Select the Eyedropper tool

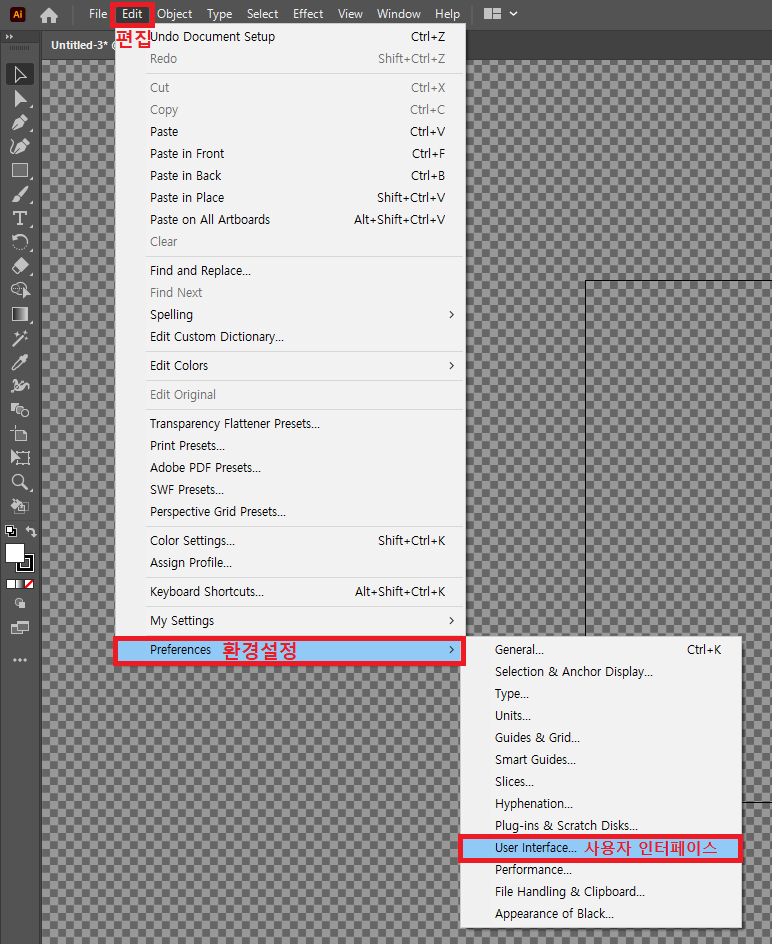[x=20, y=362]
